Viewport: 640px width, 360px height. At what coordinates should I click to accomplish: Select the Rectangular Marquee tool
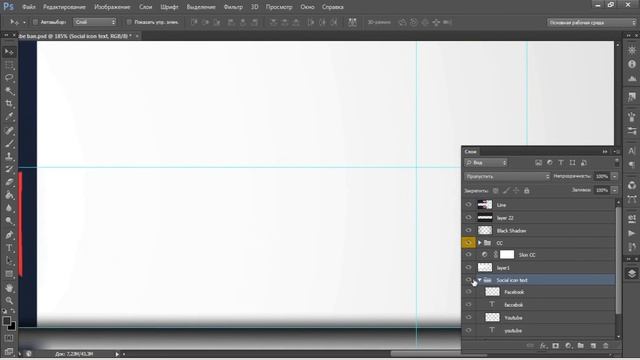pyautogui.click(x=9, y=65)
